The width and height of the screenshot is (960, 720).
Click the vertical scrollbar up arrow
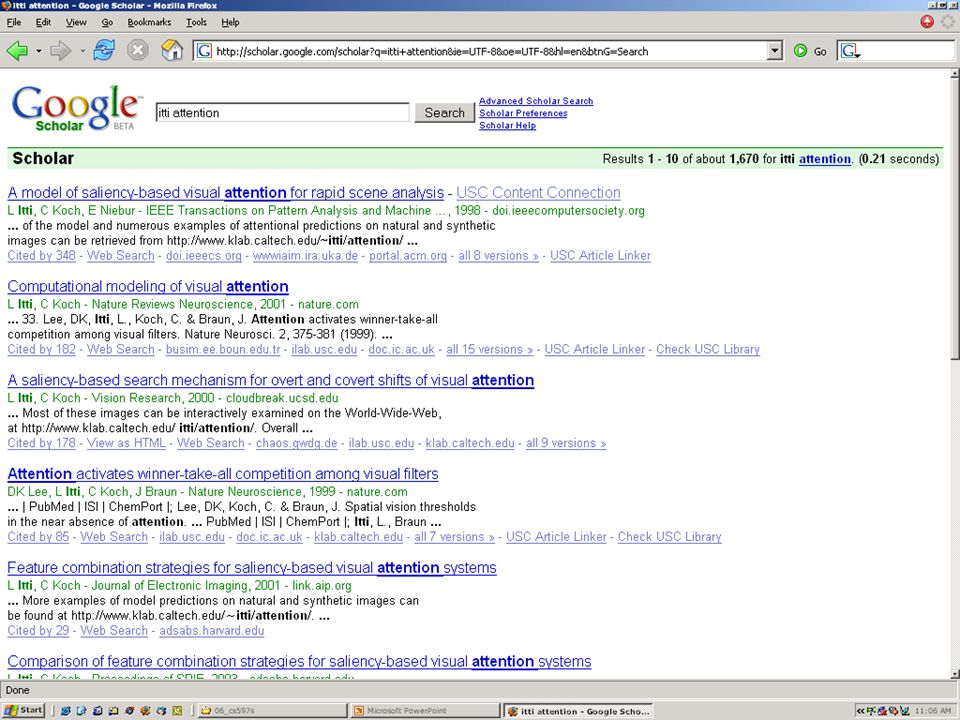(954, 74)
